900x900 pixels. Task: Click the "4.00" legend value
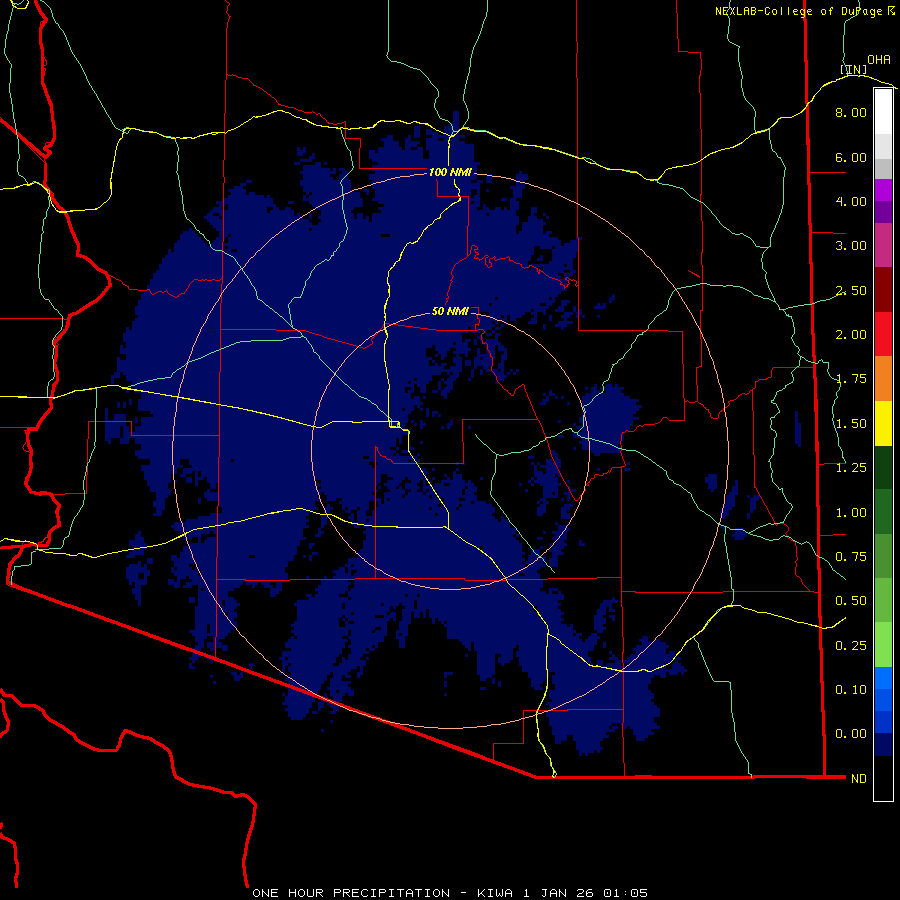click(851, 201)
